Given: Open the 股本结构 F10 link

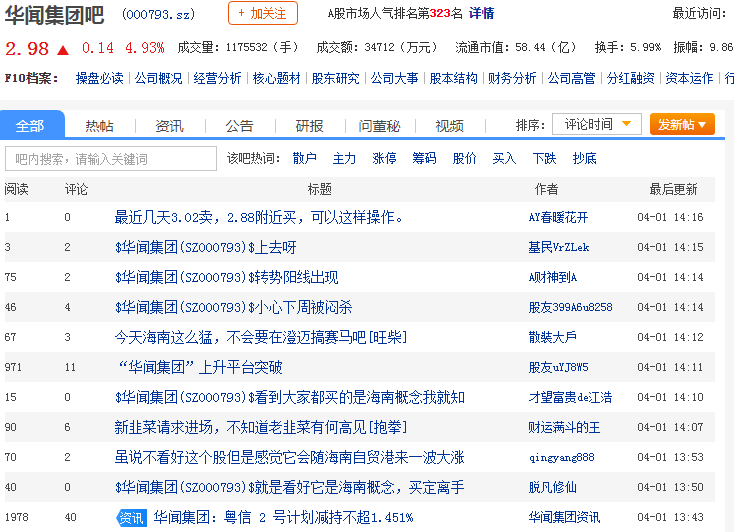Looking at the screenshot, I should pyautogui.click(x=453, y=78).
